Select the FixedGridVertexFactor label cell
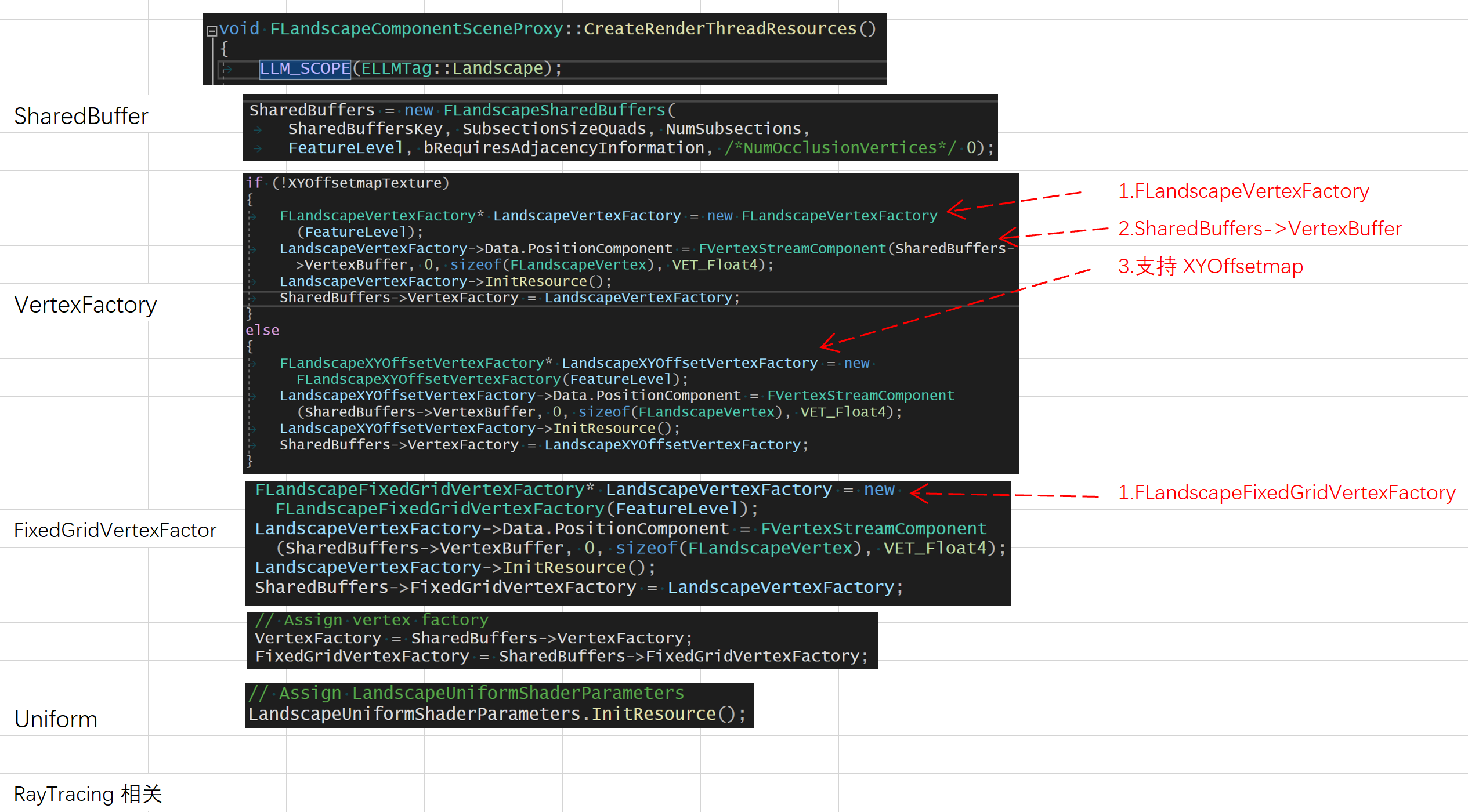The height and width of the screenshot is (812, 1468). click(115, 530)
